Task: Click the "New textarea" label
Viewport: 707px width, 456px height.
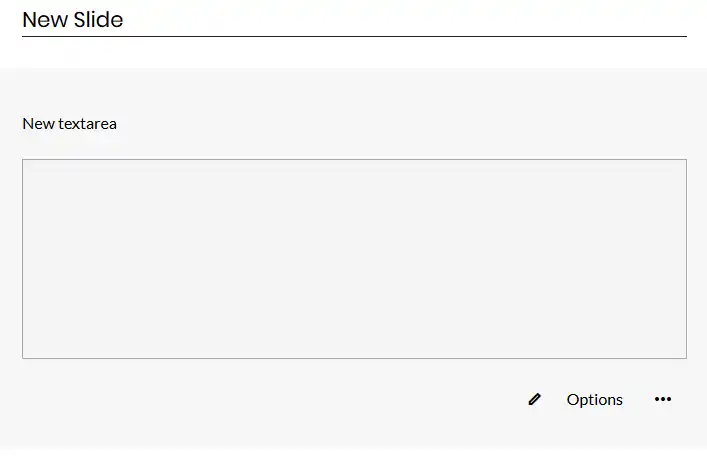Action: [x=70, y=123]
